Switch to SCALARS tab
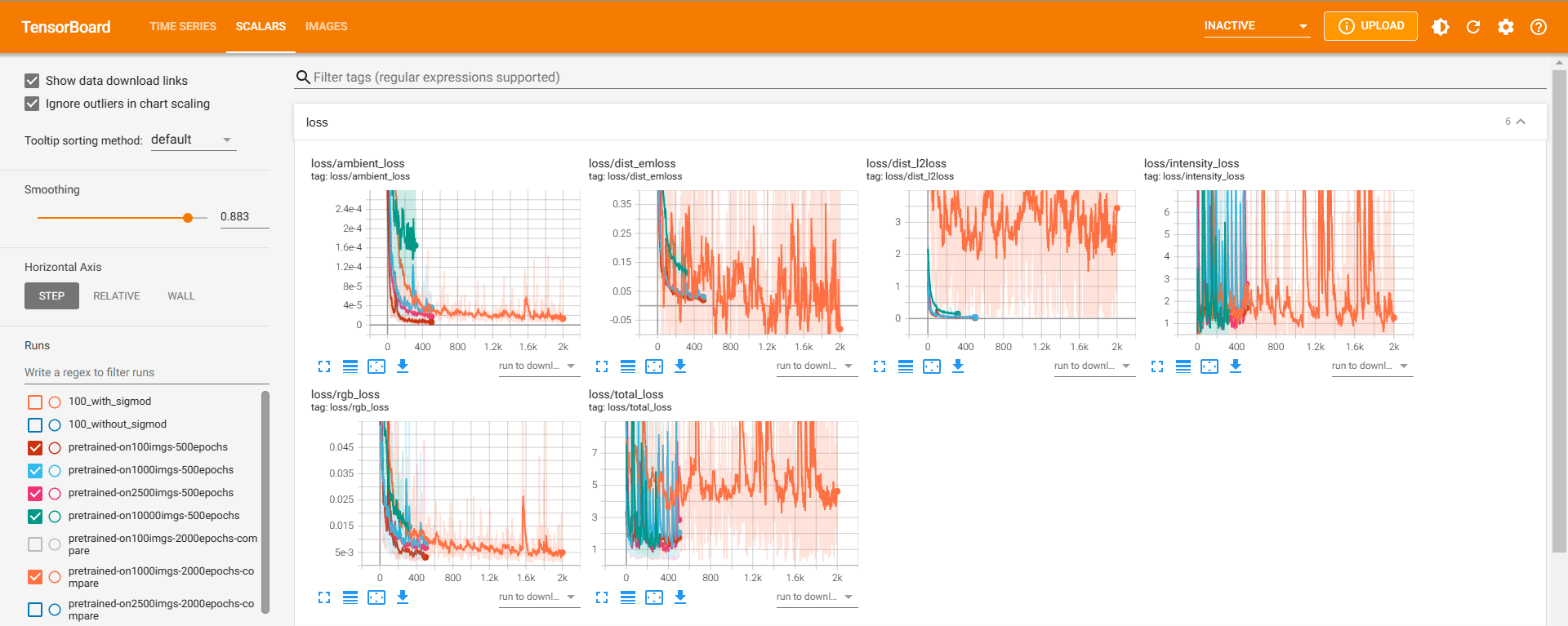The width and height of the screenshot is (1568, 626). tap(261, 26)
